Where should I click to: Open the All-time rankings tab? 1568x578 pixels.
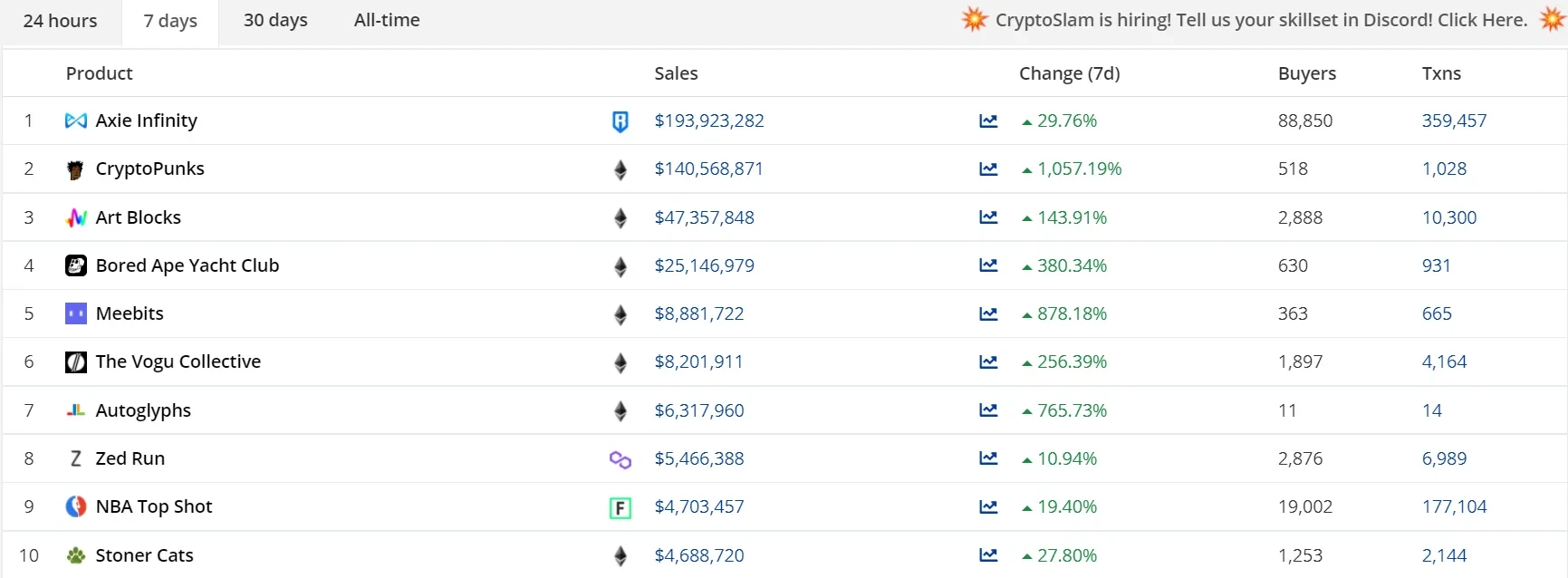[387, 21]
